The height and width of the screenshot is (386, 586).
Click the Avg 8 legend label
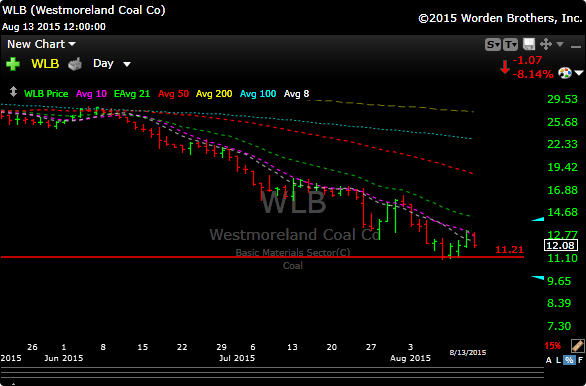296,94
